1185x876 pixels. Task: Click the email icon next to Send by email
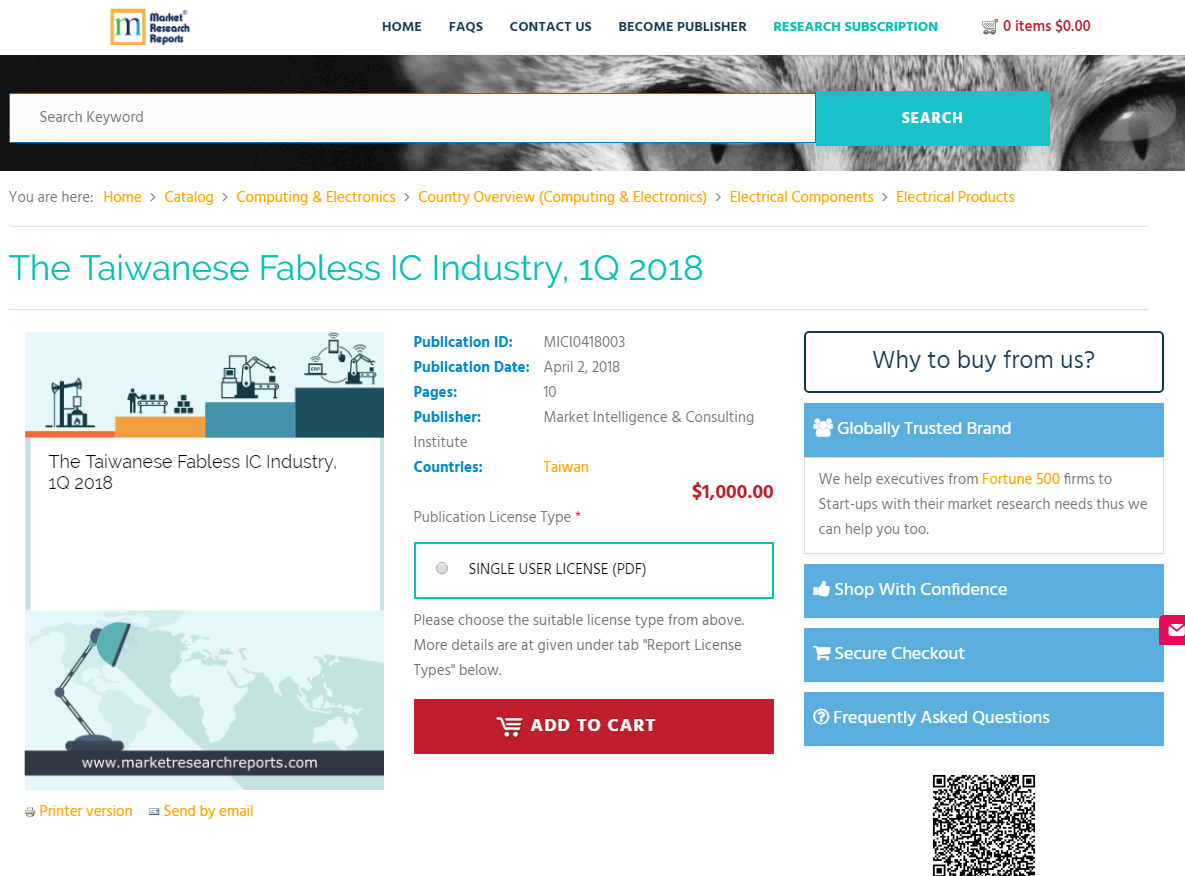click(x=154, y=811)
